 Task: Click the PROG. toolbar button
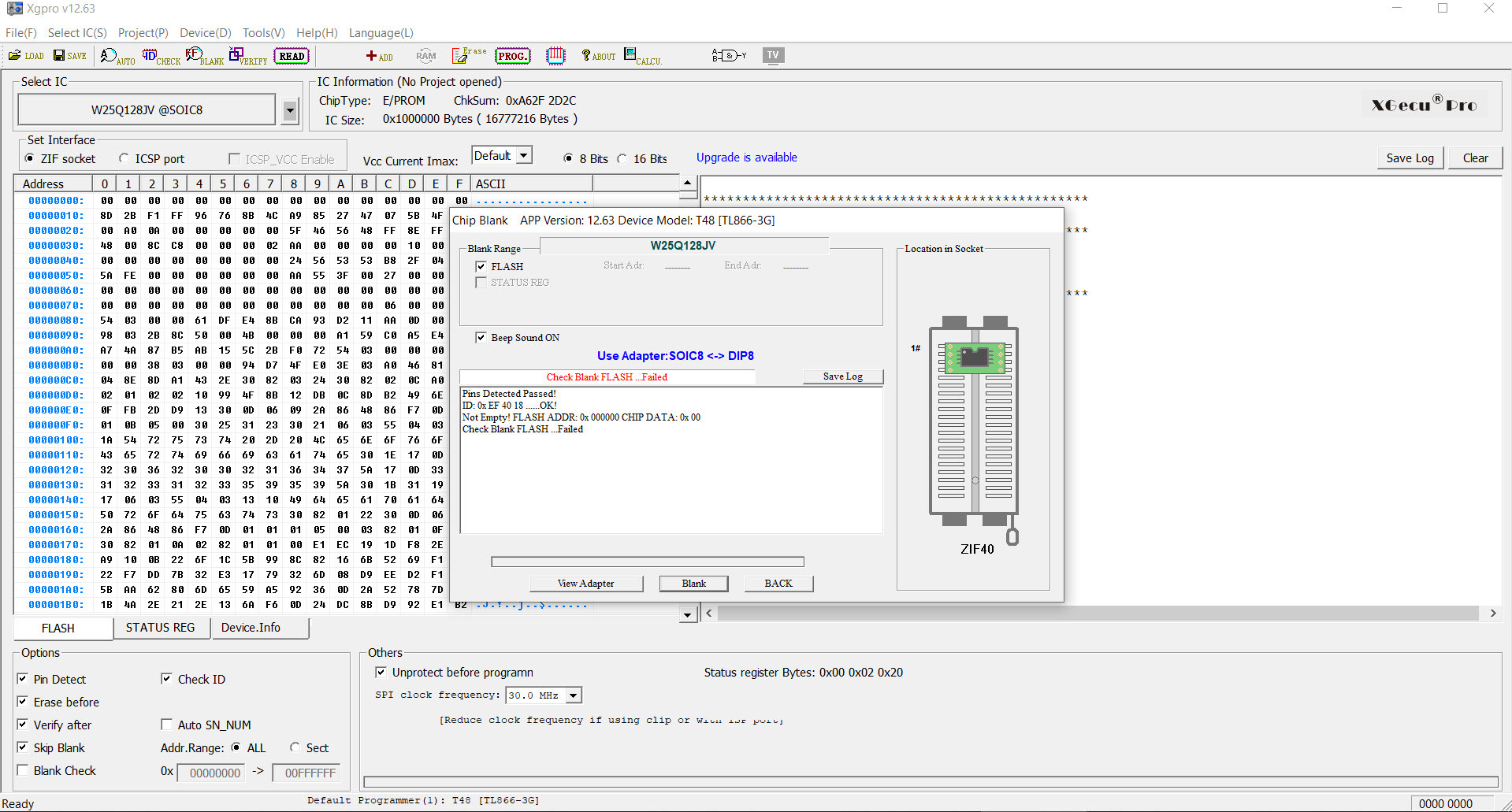point(512,56)
